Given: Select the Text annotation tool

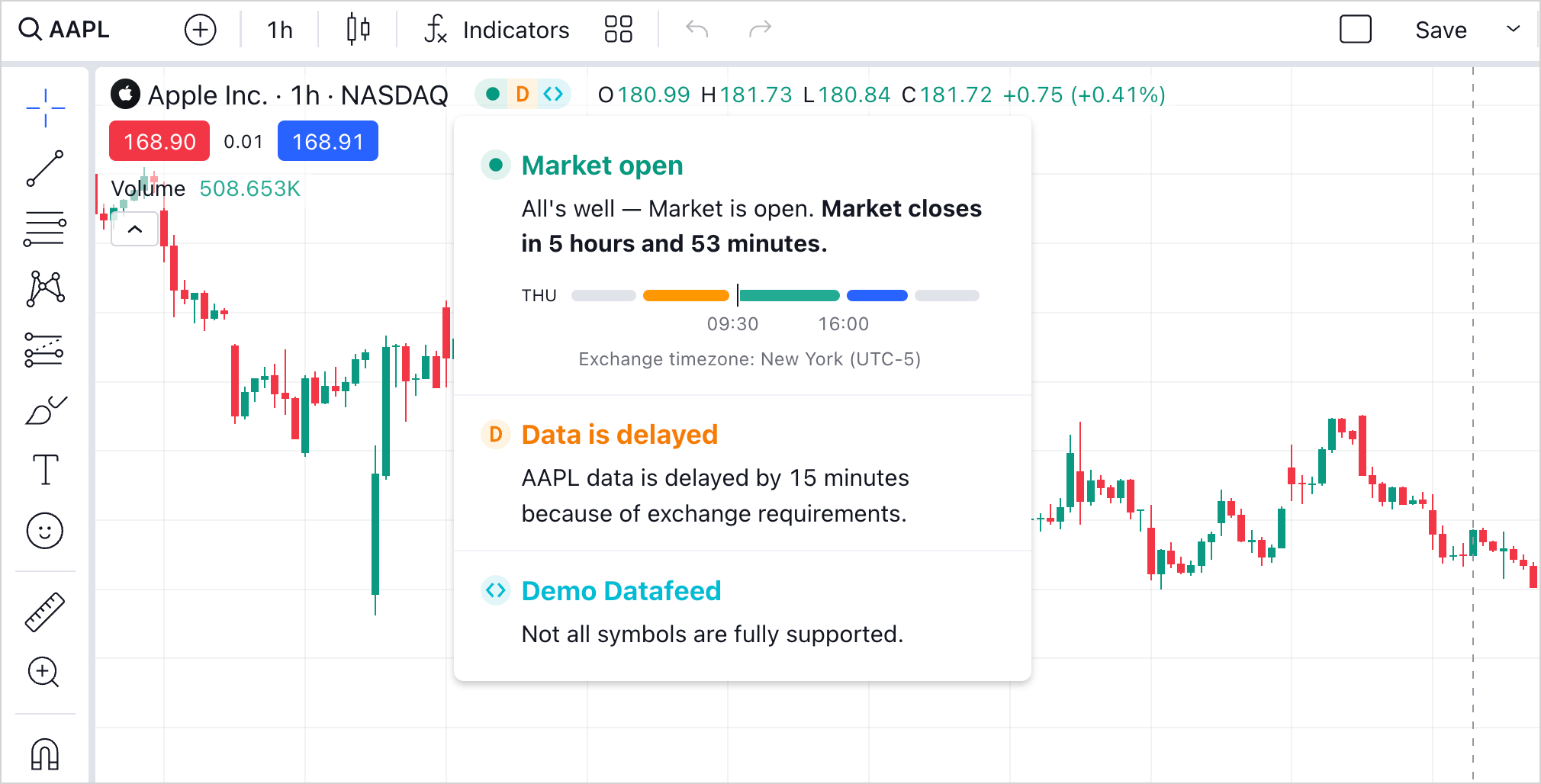Looking at the screenshot, I should pos(45,471).
